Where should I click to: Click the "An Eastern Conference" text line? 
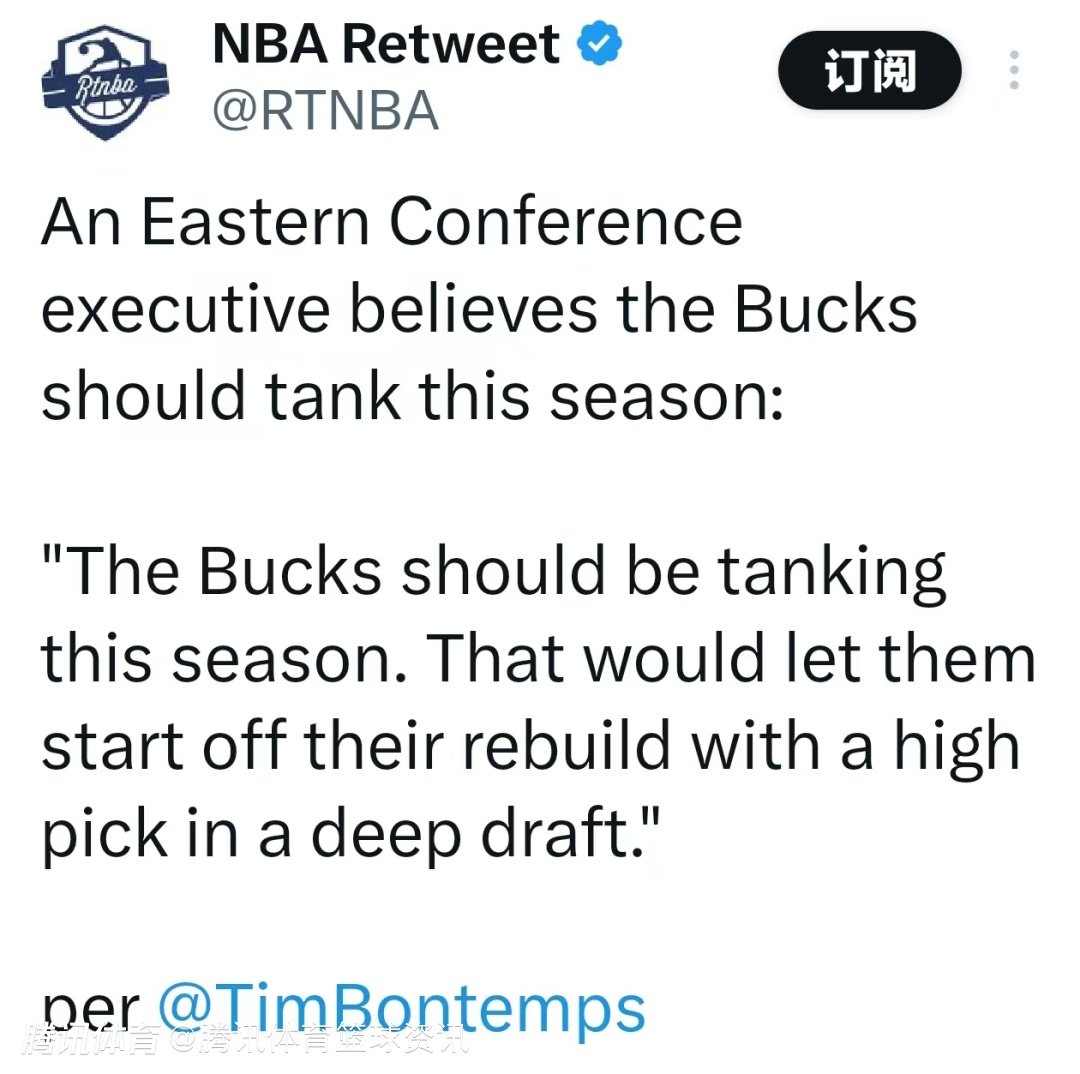[x=391, y=222]
